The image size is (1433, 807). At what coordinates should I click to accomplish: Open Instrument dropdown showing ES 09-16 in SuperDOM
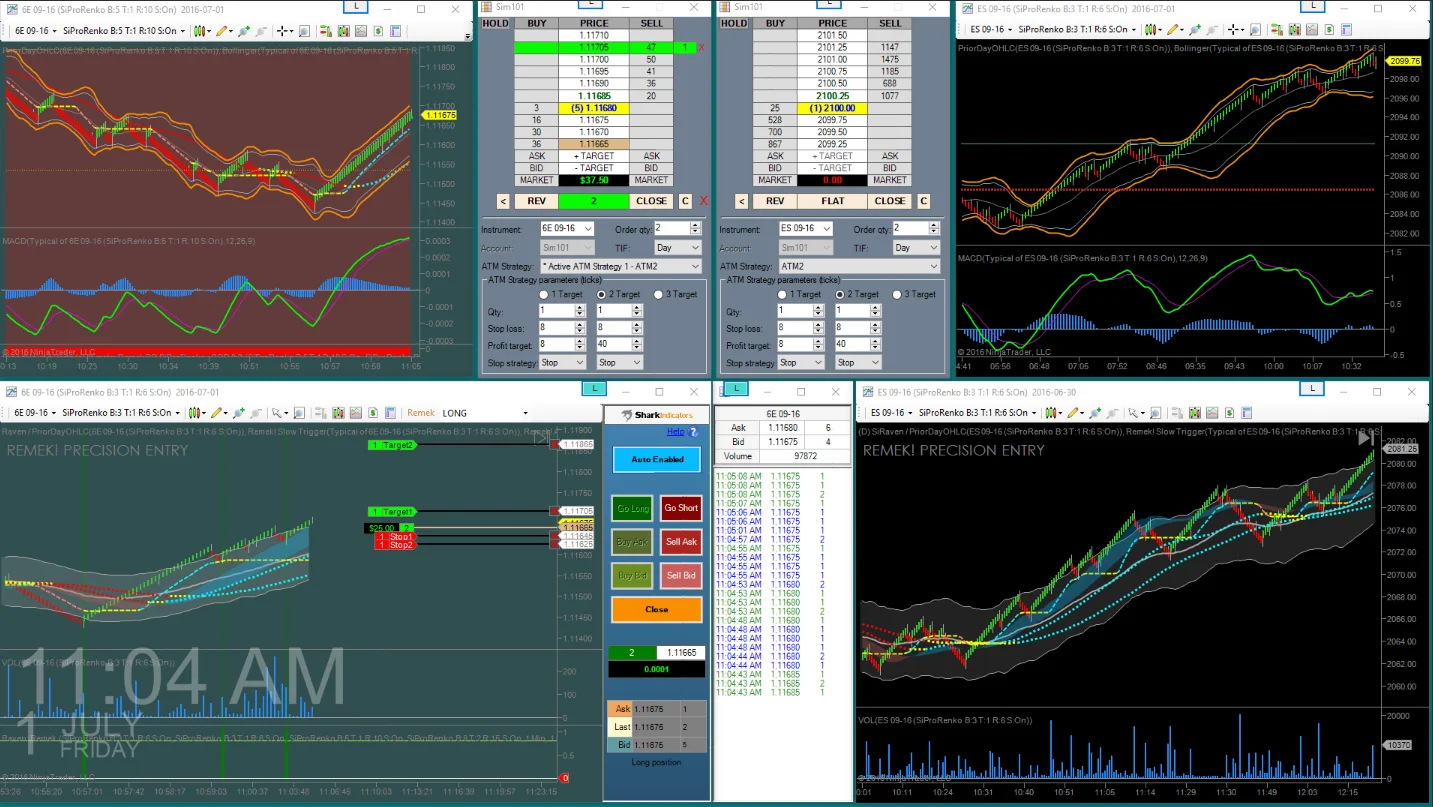(805, 229)
